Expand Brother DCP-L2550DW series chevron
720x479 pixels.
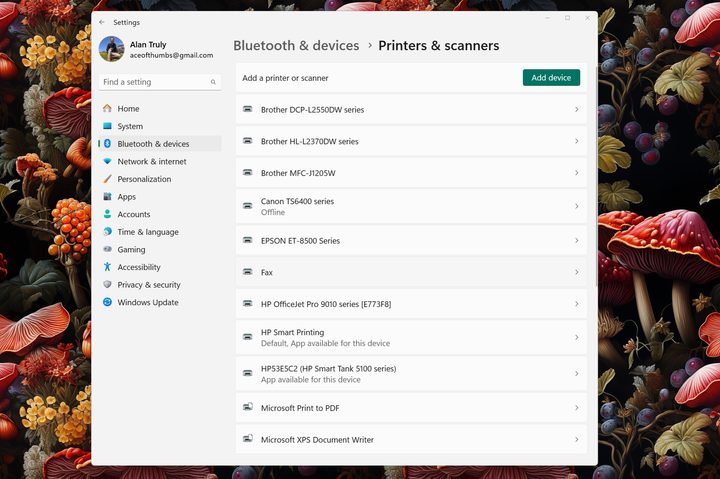pos(577,109)
